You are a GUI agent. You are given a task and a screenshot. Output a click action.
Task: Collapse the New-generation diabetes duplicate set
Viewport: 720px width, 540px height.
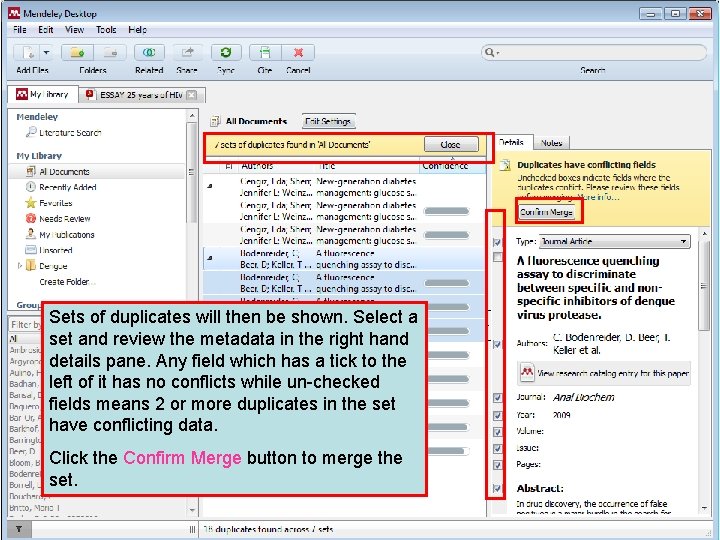tap(210, 186)
